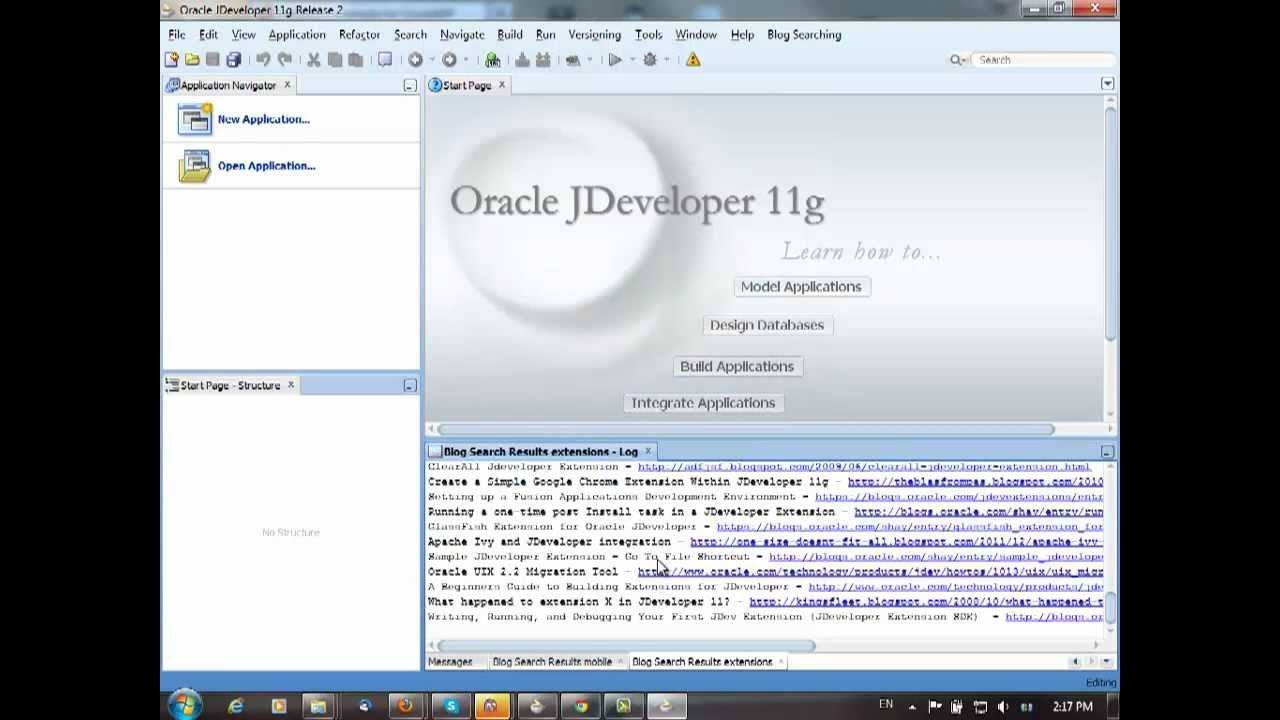Click the Copy toolbar icon
The image size is (1280, 720).
point(334,60)
